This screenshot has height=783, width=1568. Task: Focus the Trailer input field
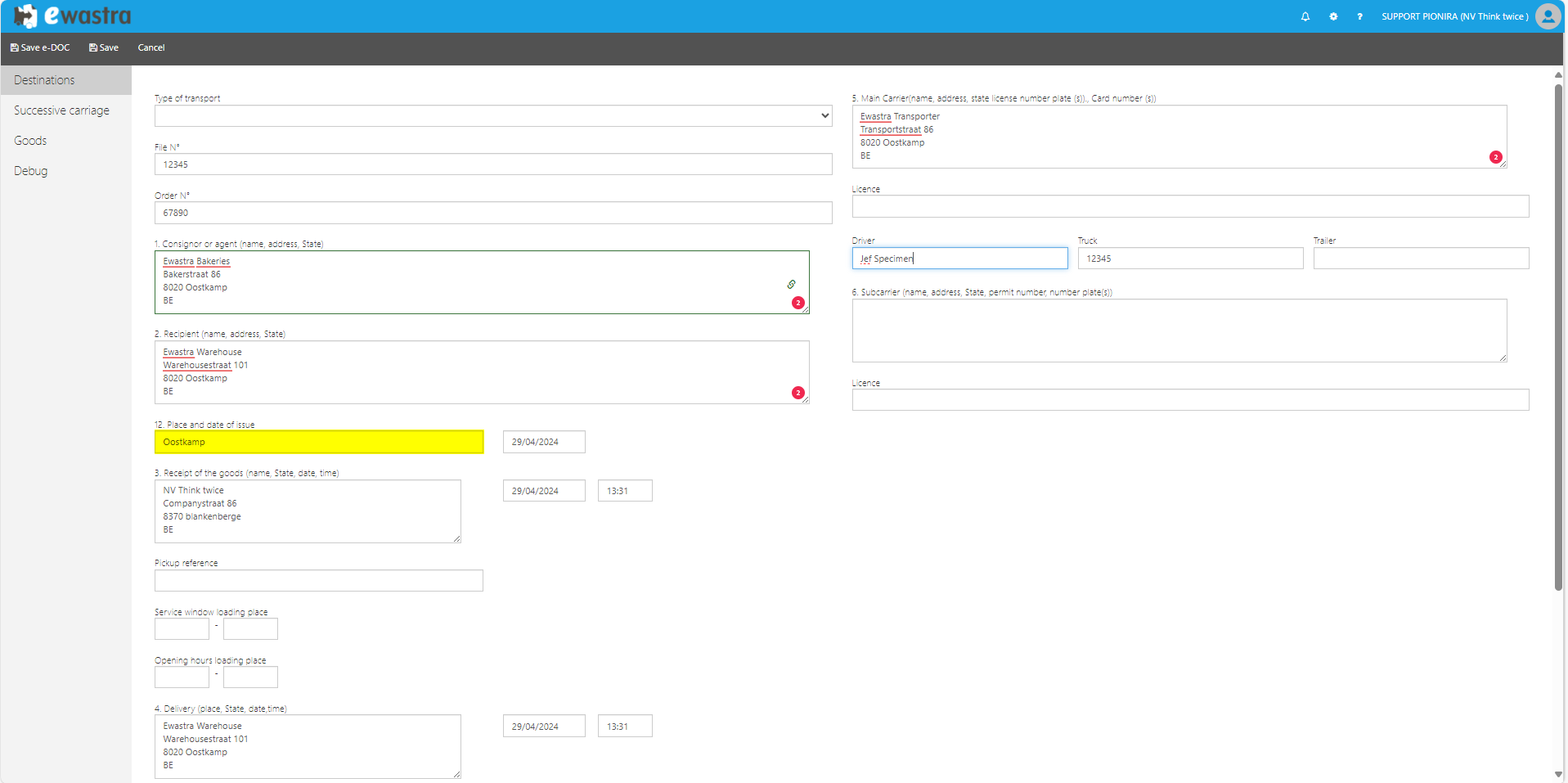tap(1421, 259)
